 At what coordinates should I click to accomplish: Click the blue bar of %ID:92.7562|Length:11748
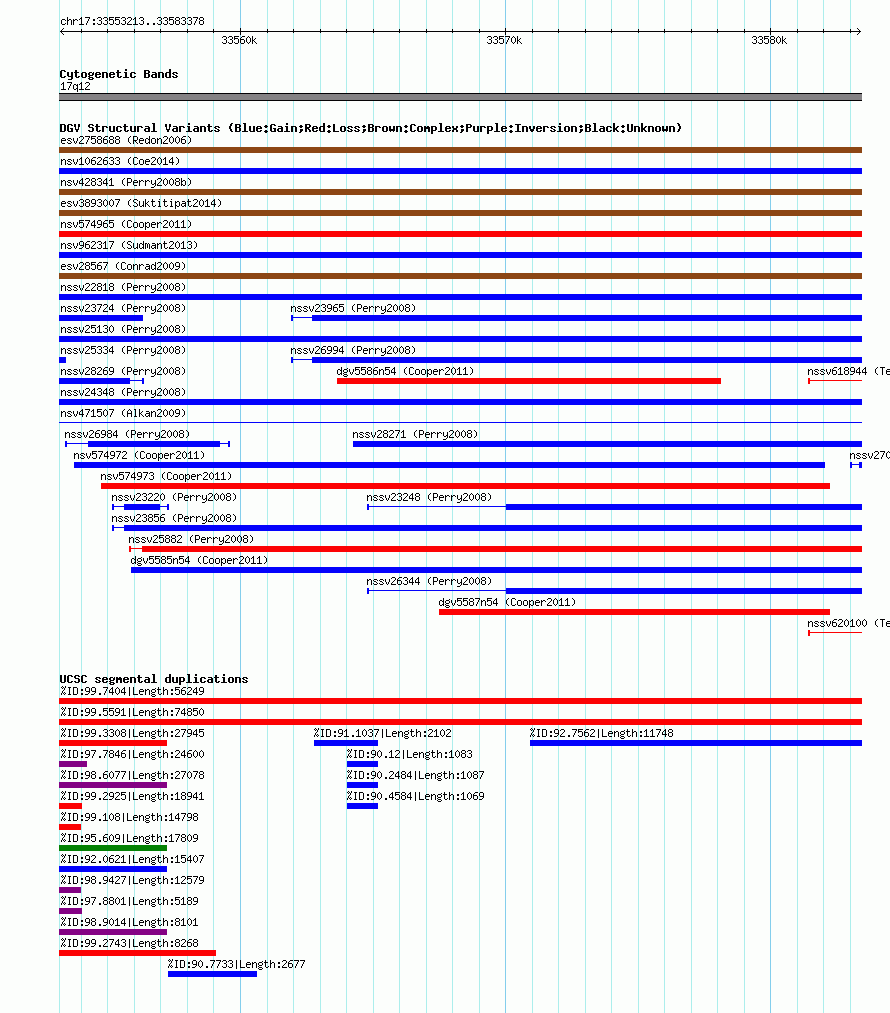click(696, 743)
